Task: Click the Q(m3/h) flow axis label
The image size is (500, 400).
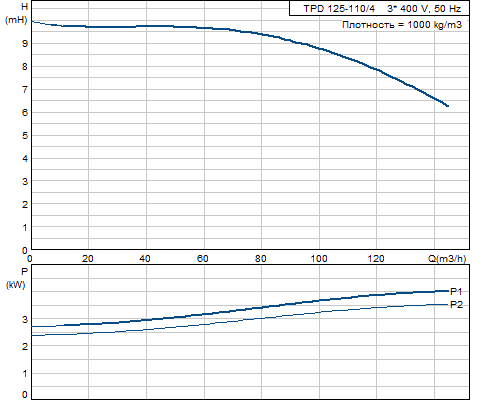Action: coord(447,259)
